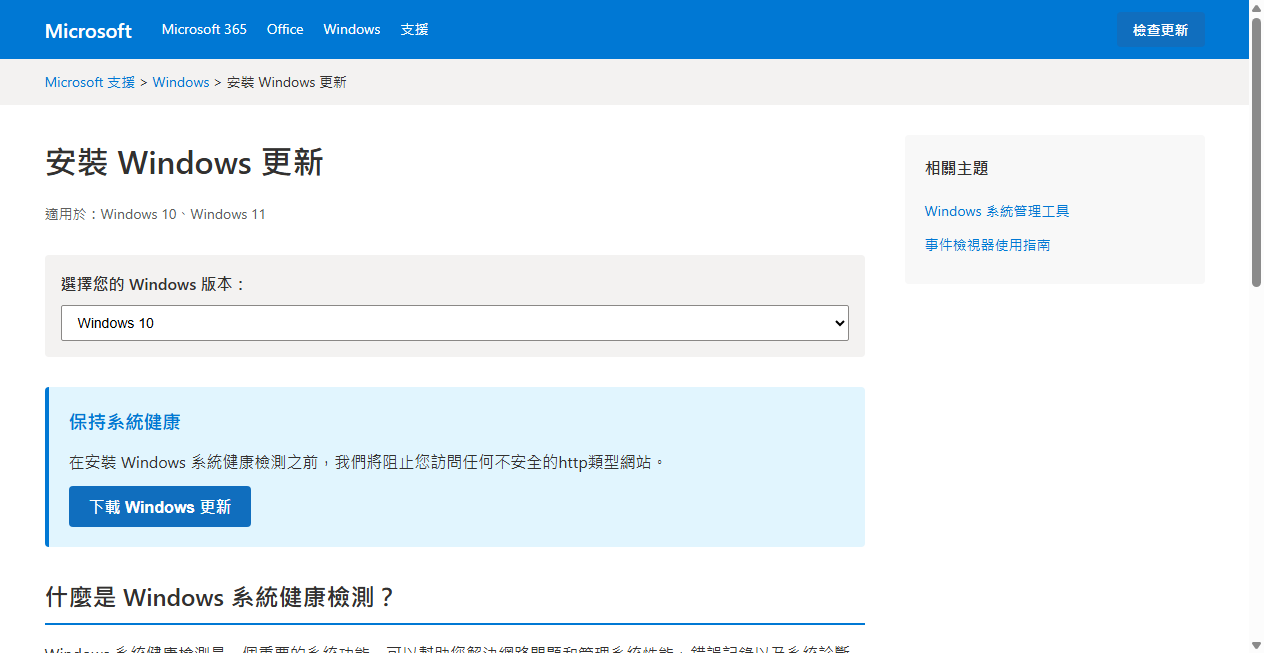Image resolution: width=1264 pixels, height=653 pixels.
Task: Click the 適用於：Windows 10、Windows 11 text
Action: [155, 214]
